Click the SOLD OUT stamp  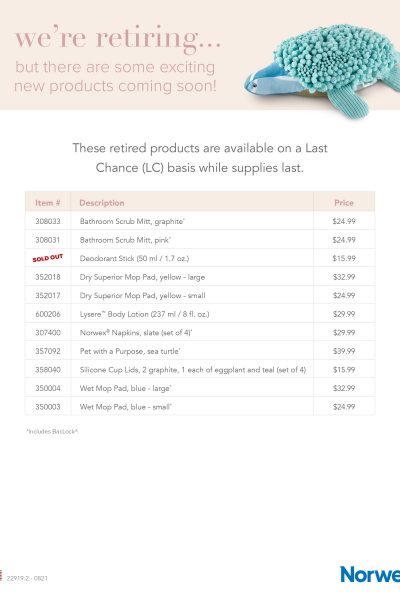tap(47, 258)
